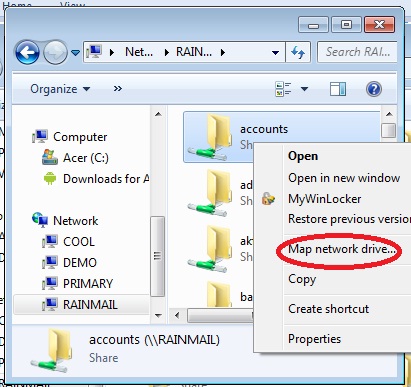Click the blue Back arrow button

point(27,52)
